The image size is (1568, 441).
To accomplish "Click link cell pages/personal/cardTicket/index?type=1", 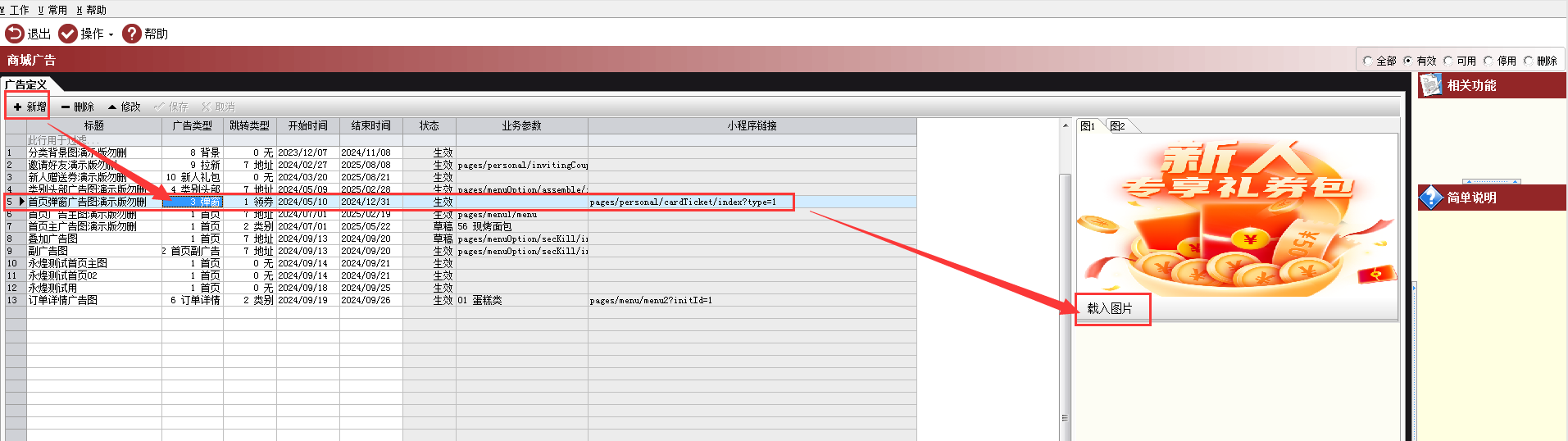I will [752, 202].
